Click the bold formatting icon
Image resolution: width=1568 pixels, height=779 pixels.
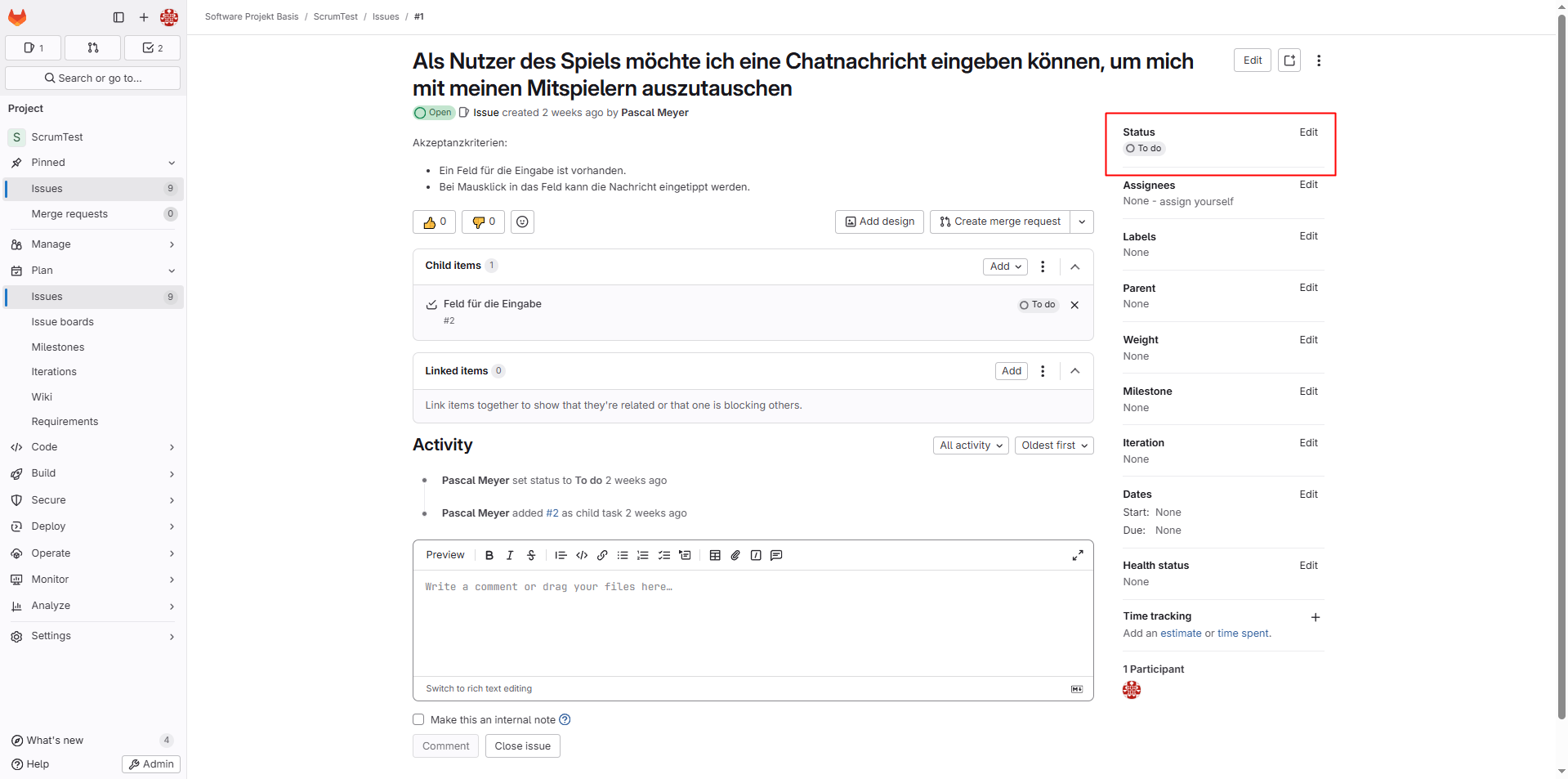point(489,556)
